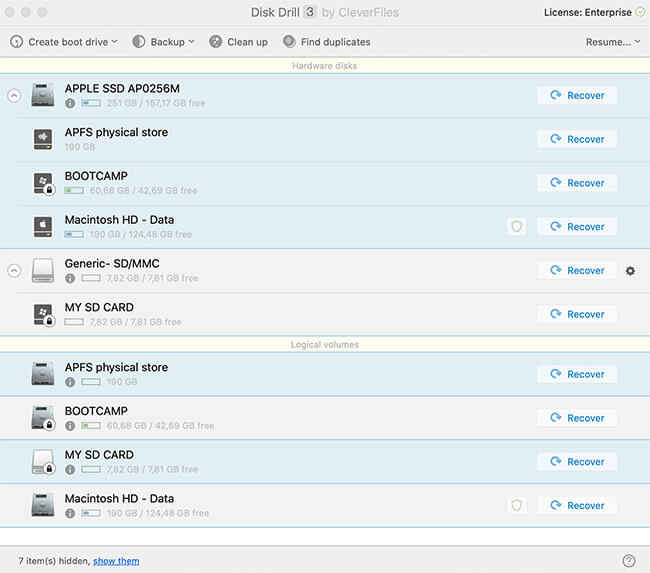Recover the logical MY SD CARD volume

coord(577,461)
